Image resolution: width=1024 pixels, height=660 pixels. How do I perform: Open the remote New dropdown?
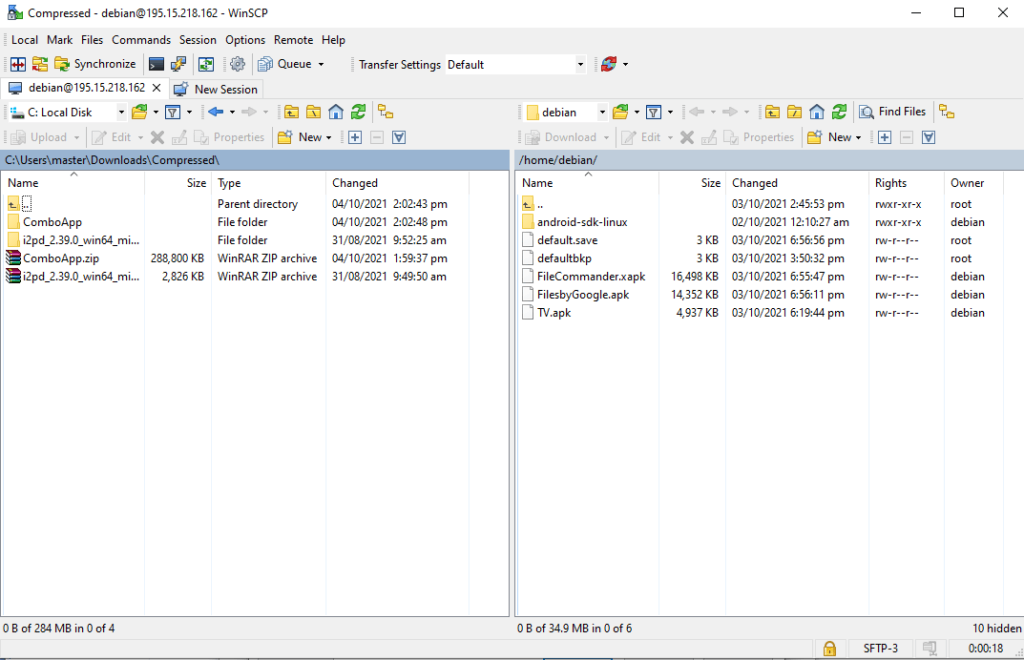pos(835,137)
